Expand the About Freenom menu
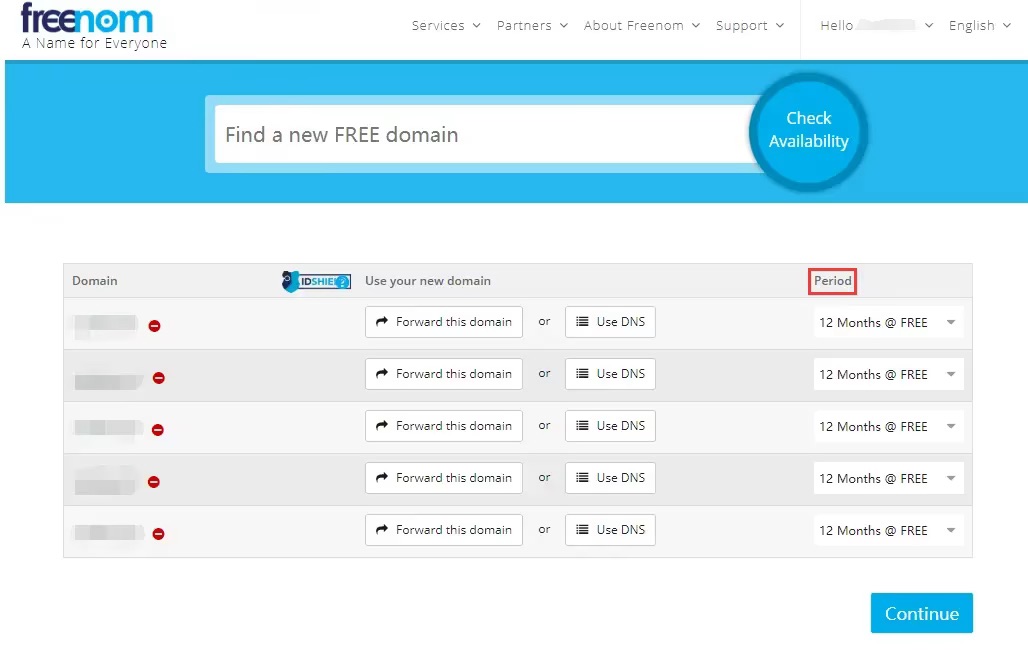The height and width of the screenshot is (651, 1028). coord(642,26)
